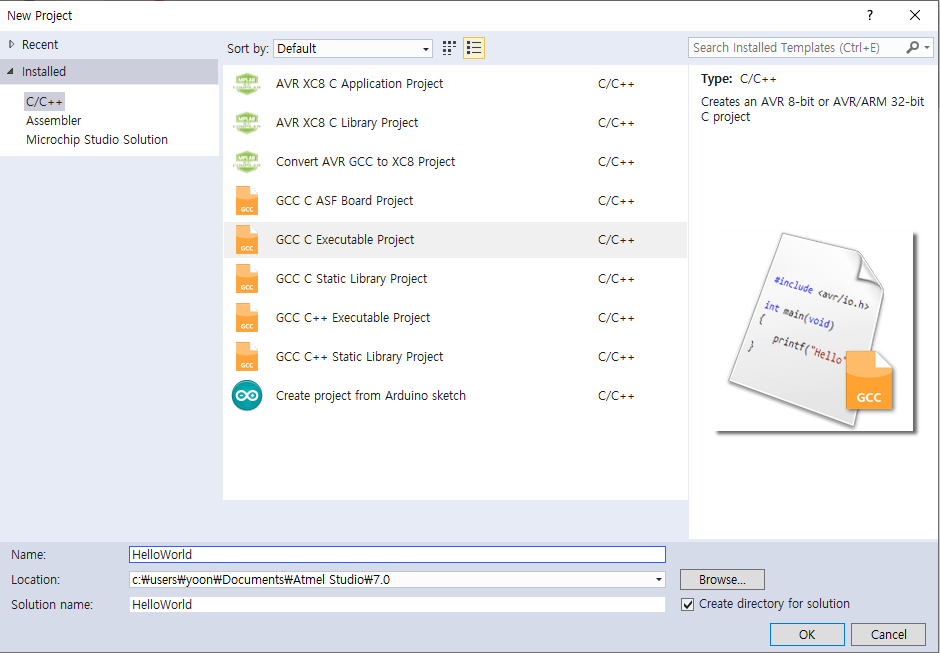
Task: Click the AVR XC8 C Library Project icon
Action: [247, 123]
